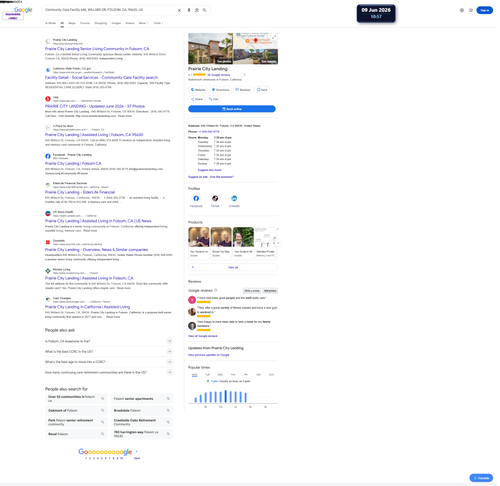Click the Reviews button in knowledge panel

click(243, 90)
